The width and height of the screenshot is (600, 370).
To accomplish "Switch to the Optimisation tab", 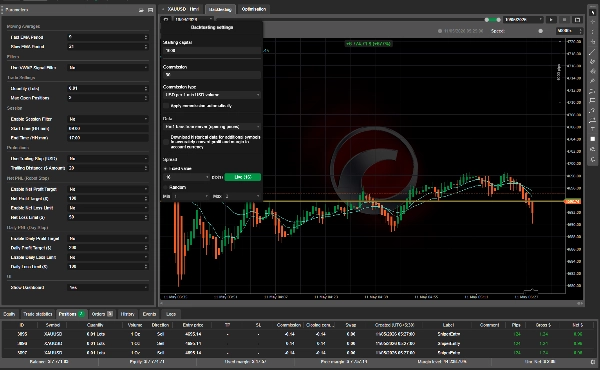I will point(254,9).
